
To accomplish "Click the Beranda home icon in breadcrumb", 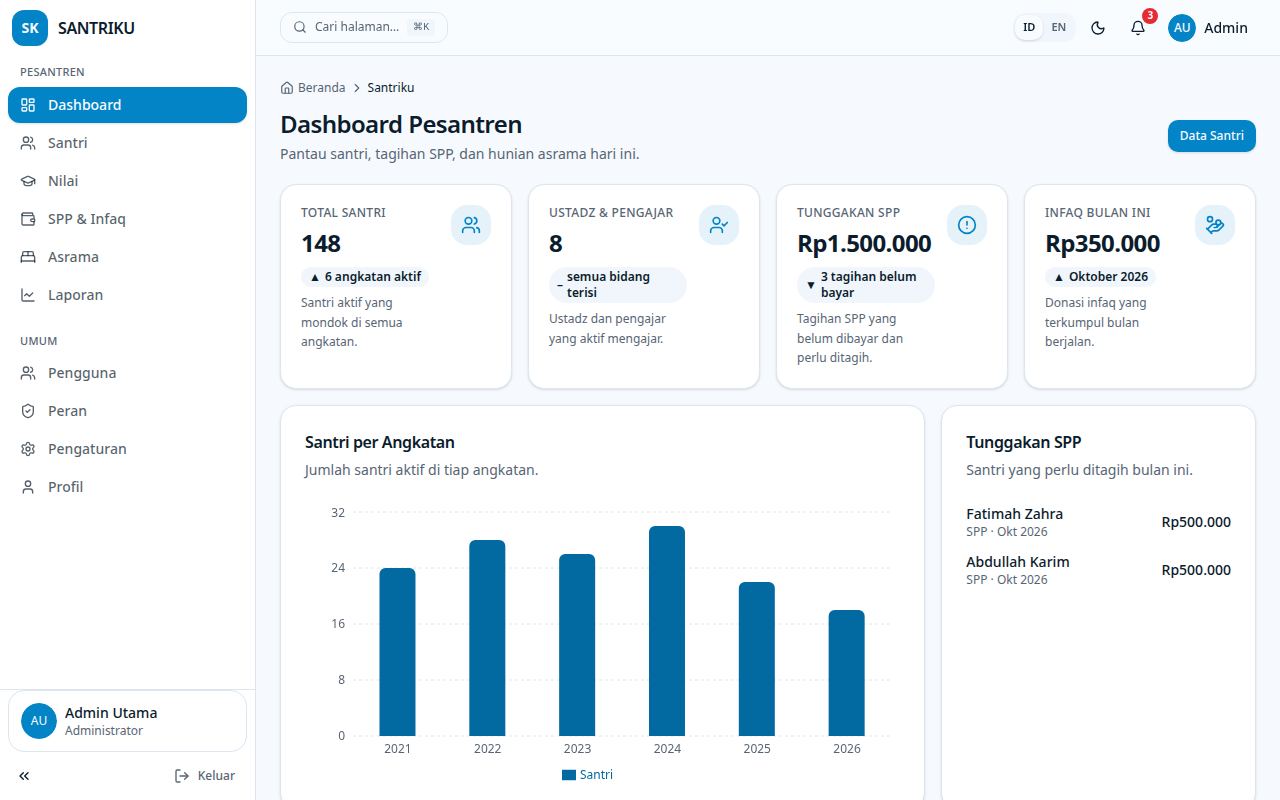I will 287,88.
